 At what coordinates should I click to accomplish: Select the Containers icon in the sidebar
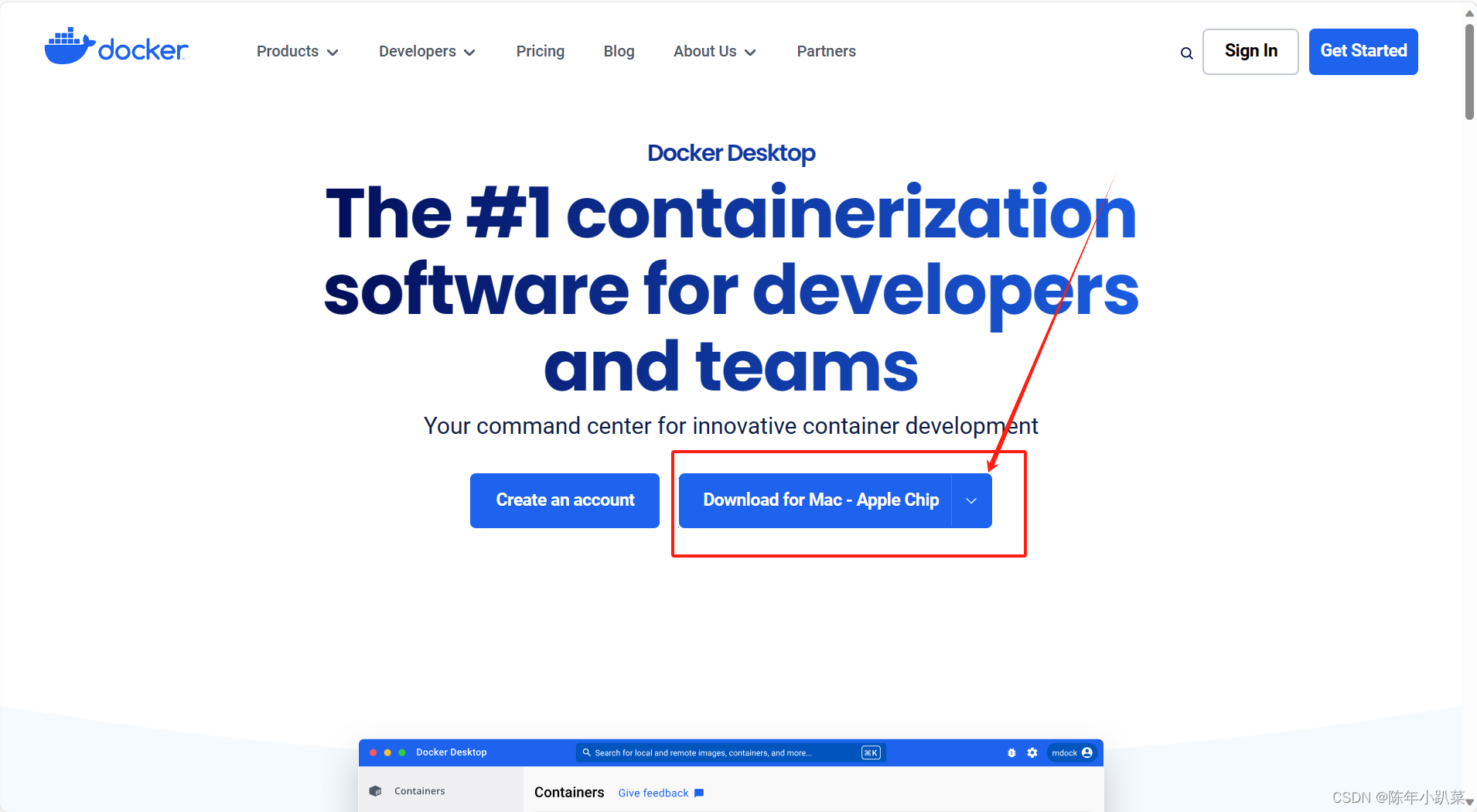click(x=376, y=790)
